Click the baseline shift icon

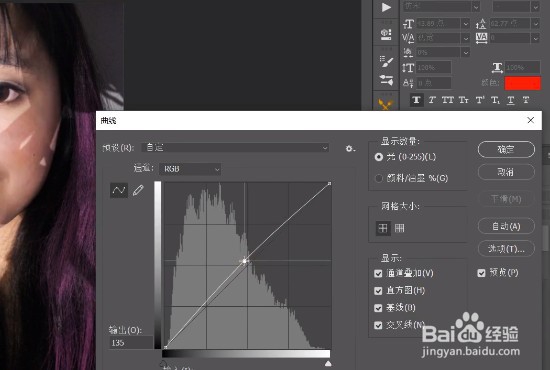[x=408, y=83]
